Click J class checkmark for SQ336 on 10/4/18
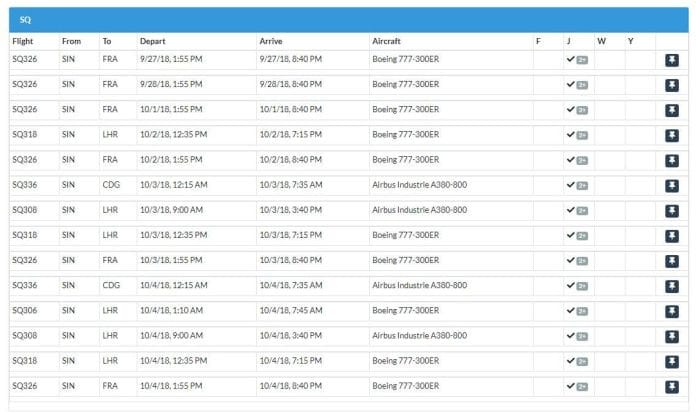The height and width of the screenshot is (412, 696). [x=571, y=285]
